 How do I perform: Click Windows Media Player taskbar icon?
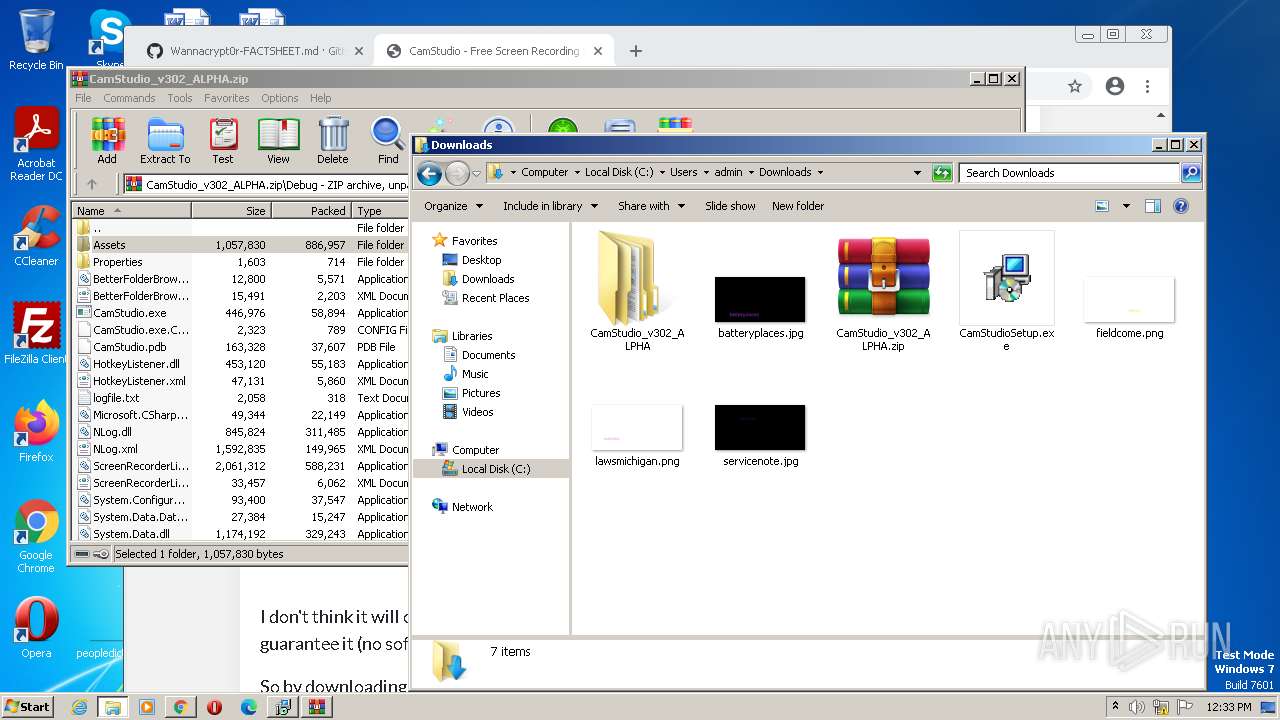146,707
